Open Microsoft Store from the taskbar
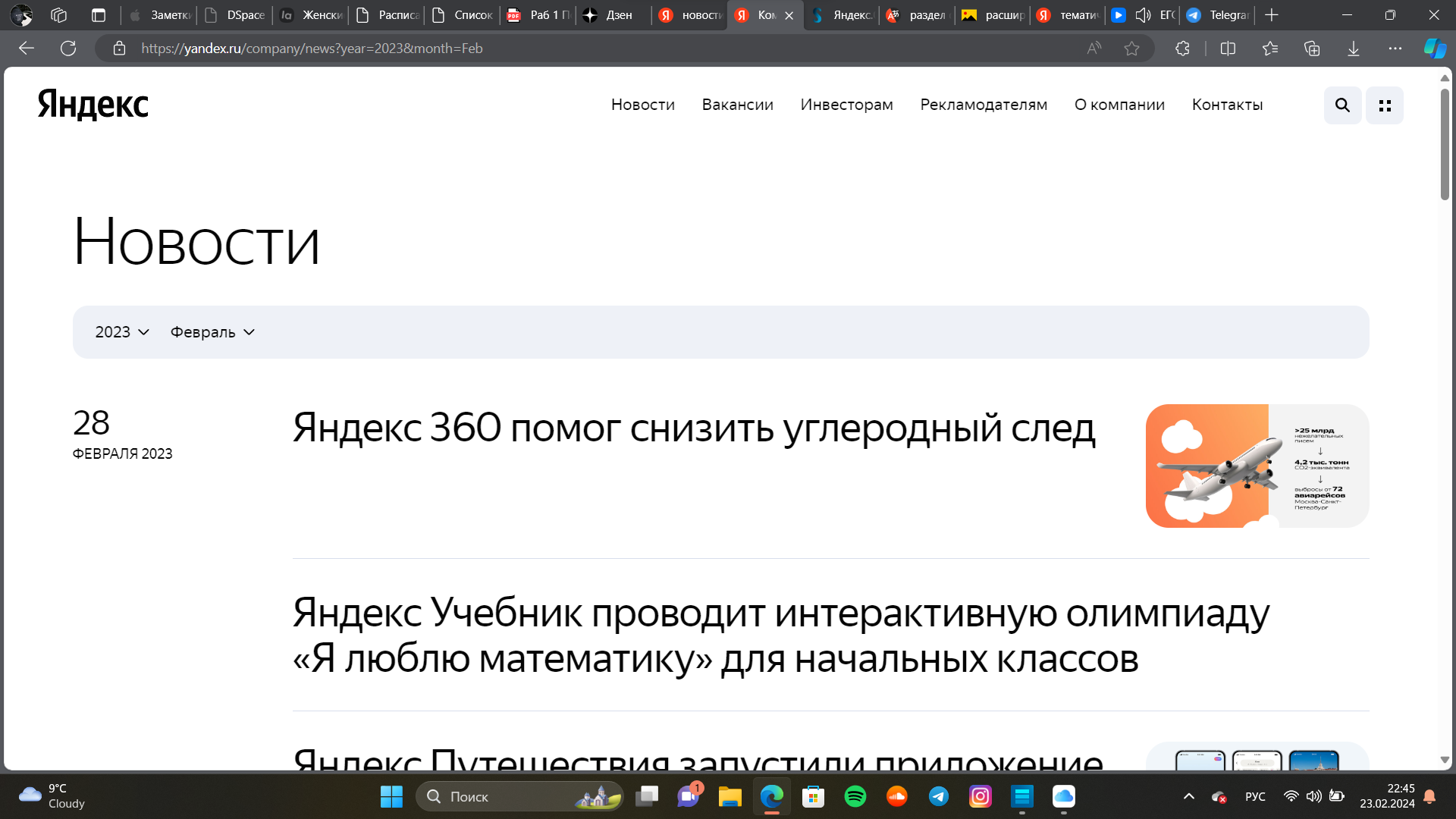The height and width of the screenshot is (819, 1456). (814, 796)
